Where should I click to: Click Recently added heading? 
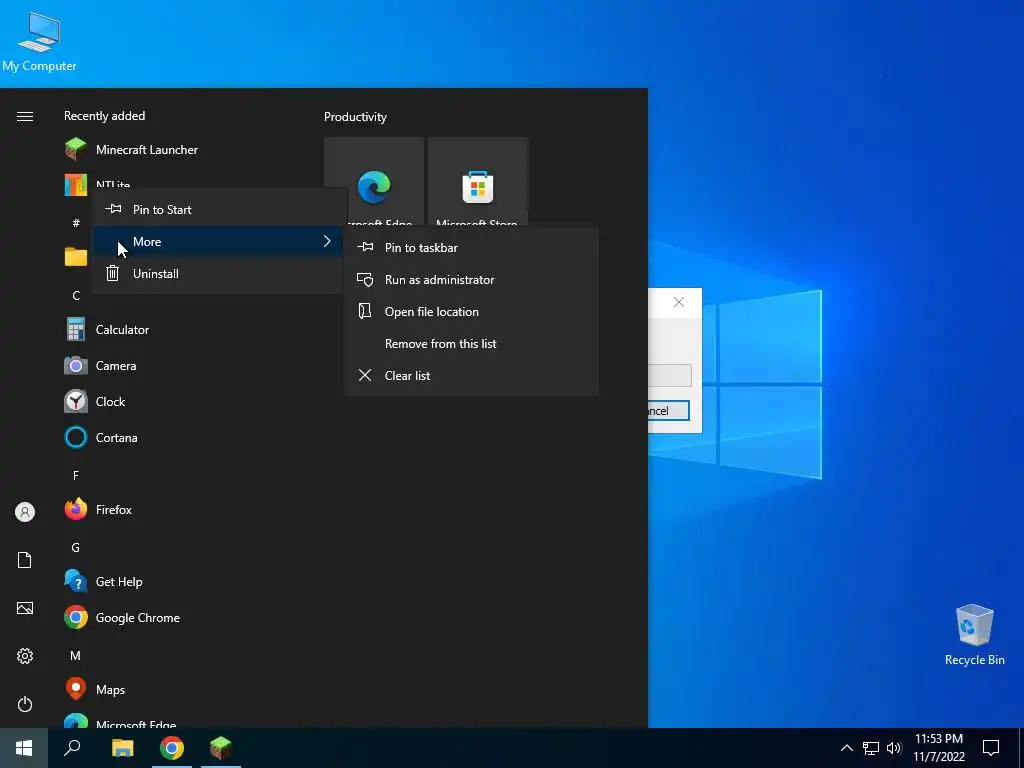click(104, 116)
